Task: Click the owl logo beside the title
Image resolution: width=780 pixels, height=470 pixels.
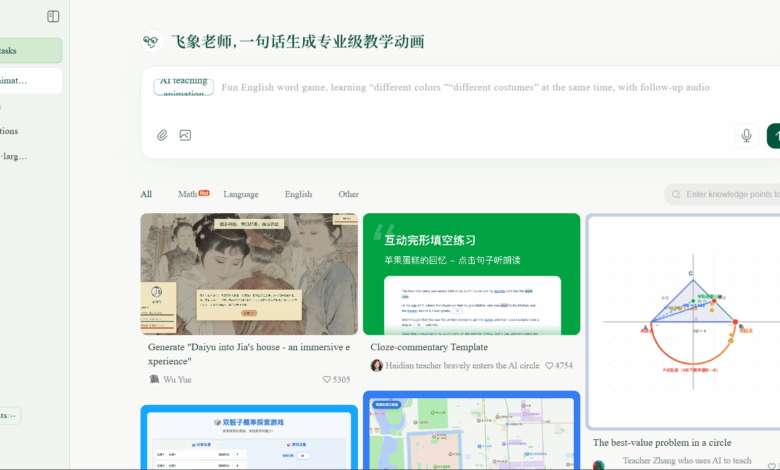Action: click(151, 42)
